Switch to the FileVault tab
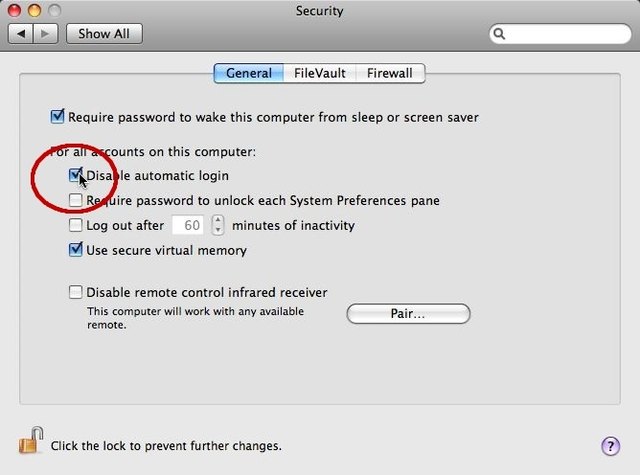The image size is (640, 475). [320, 73]
